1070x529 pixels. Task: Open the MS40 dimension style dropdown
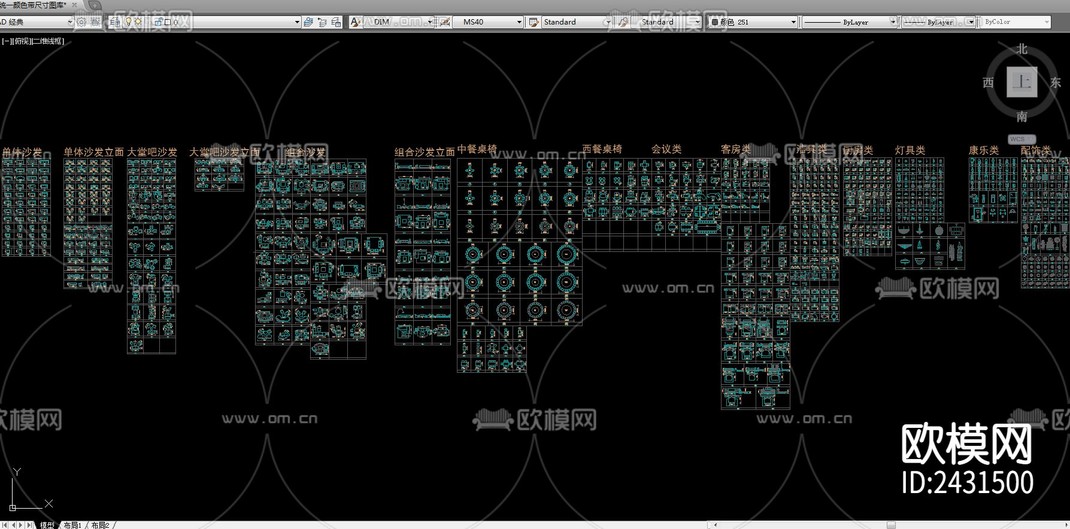tap(488, 22)
